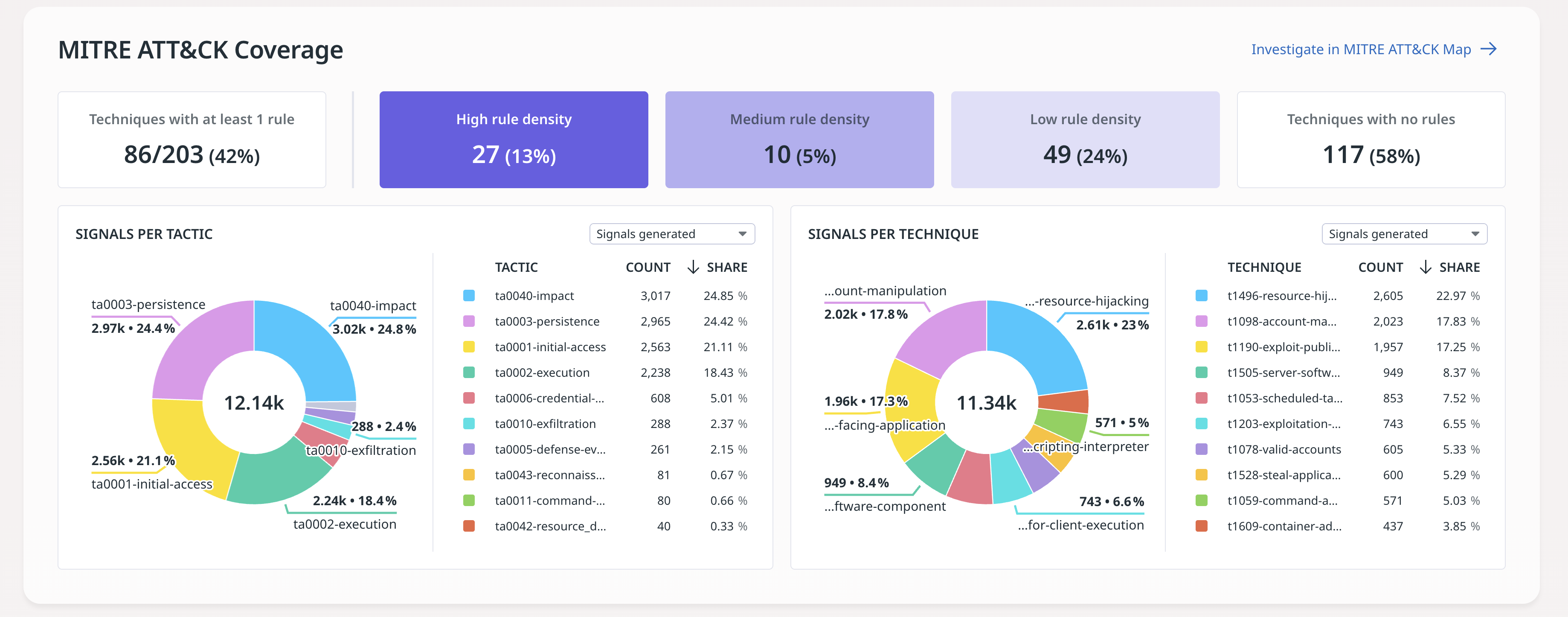This screenshot has width=1568, height=617.
Task: Sort technique table by COUNT arrow
Action: [x=1425, y=267]
